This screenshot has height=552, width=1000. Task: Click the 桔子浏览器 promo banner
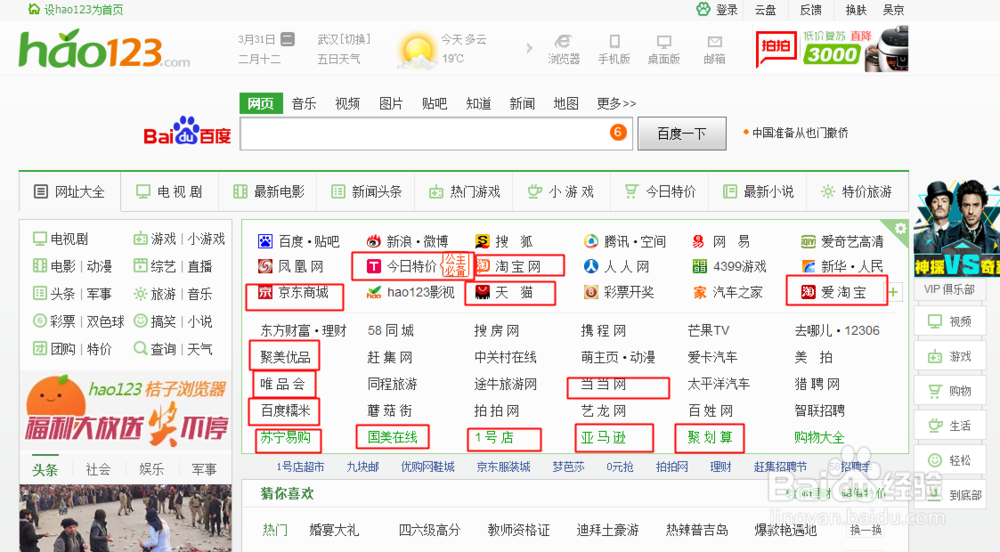(x=126, y=411)
